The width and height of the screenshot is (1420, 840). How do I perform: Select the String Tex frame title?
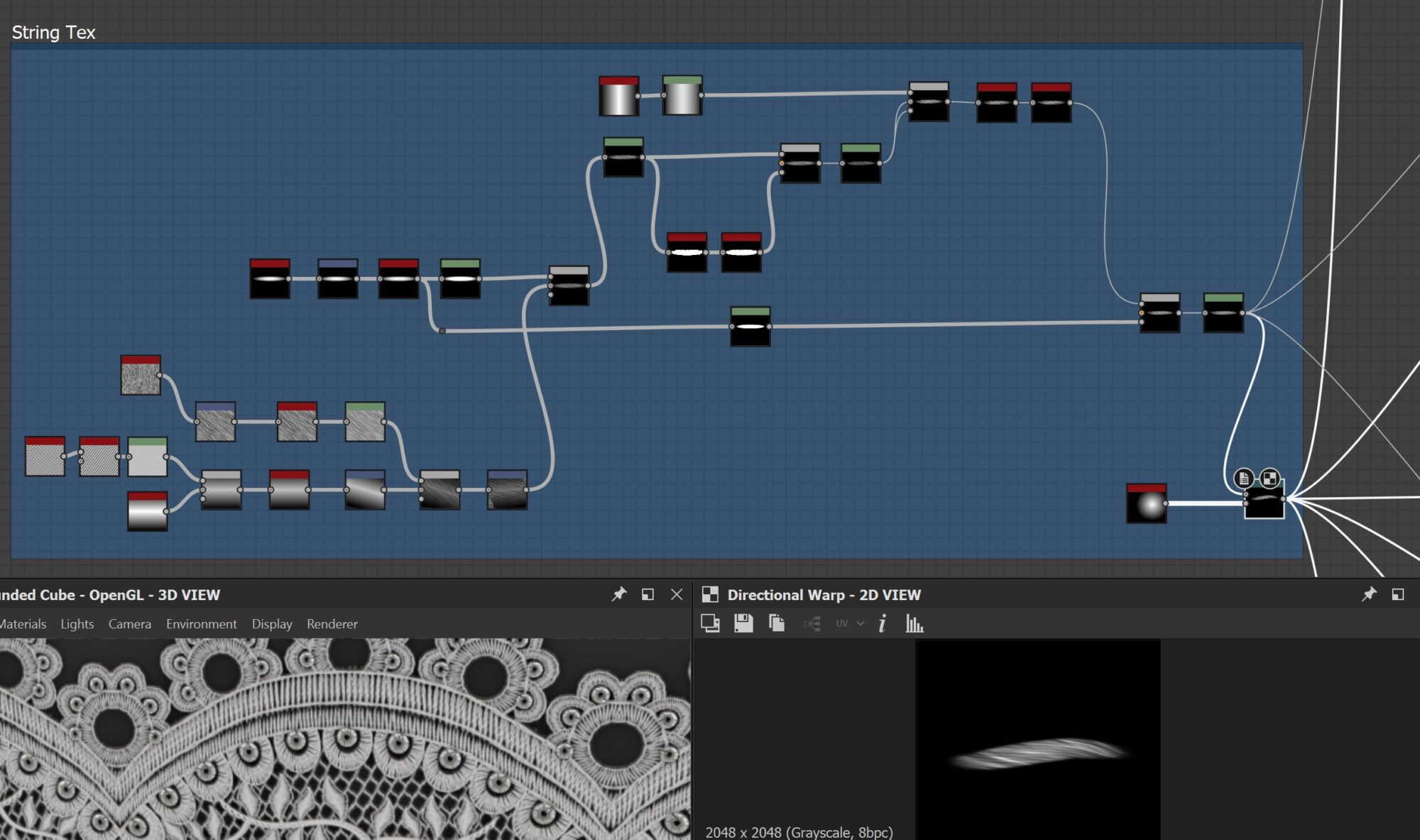pyautogui.click(x=53, y=33)
